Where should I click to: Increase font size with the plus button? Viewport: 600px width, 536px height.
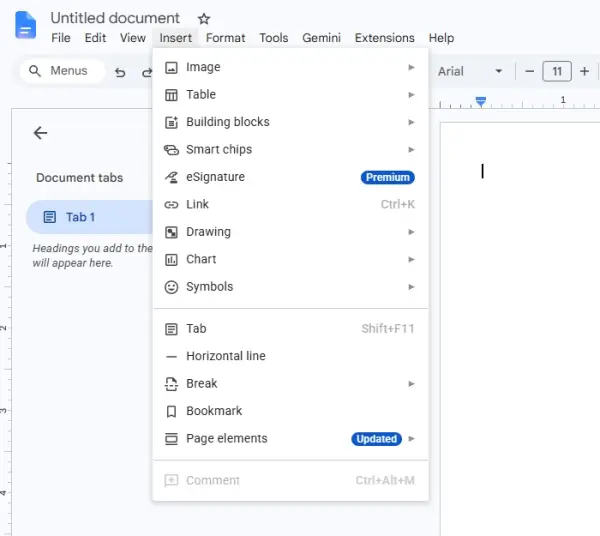[584, 71]
